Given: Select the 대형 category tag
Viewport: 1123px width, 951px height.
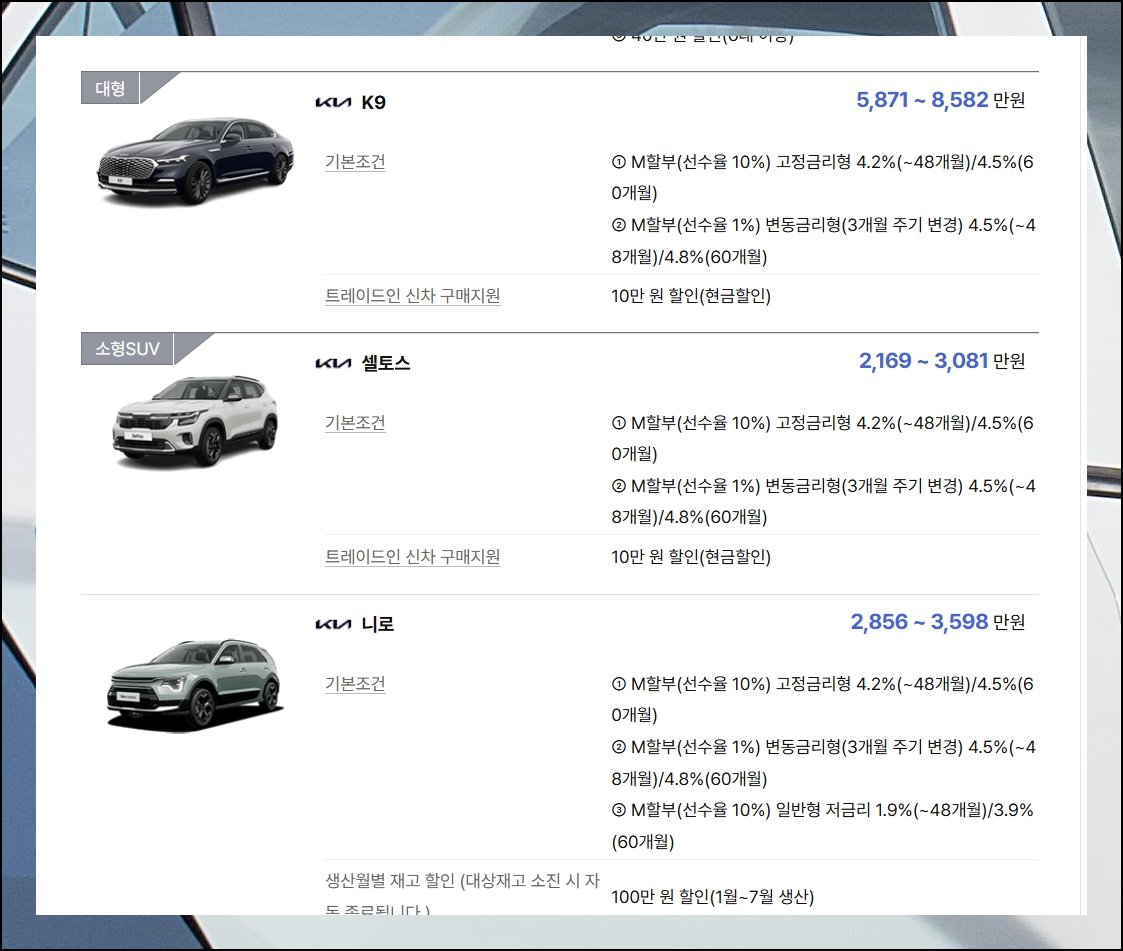Looking at the screenshot, I should coord(110,88).
